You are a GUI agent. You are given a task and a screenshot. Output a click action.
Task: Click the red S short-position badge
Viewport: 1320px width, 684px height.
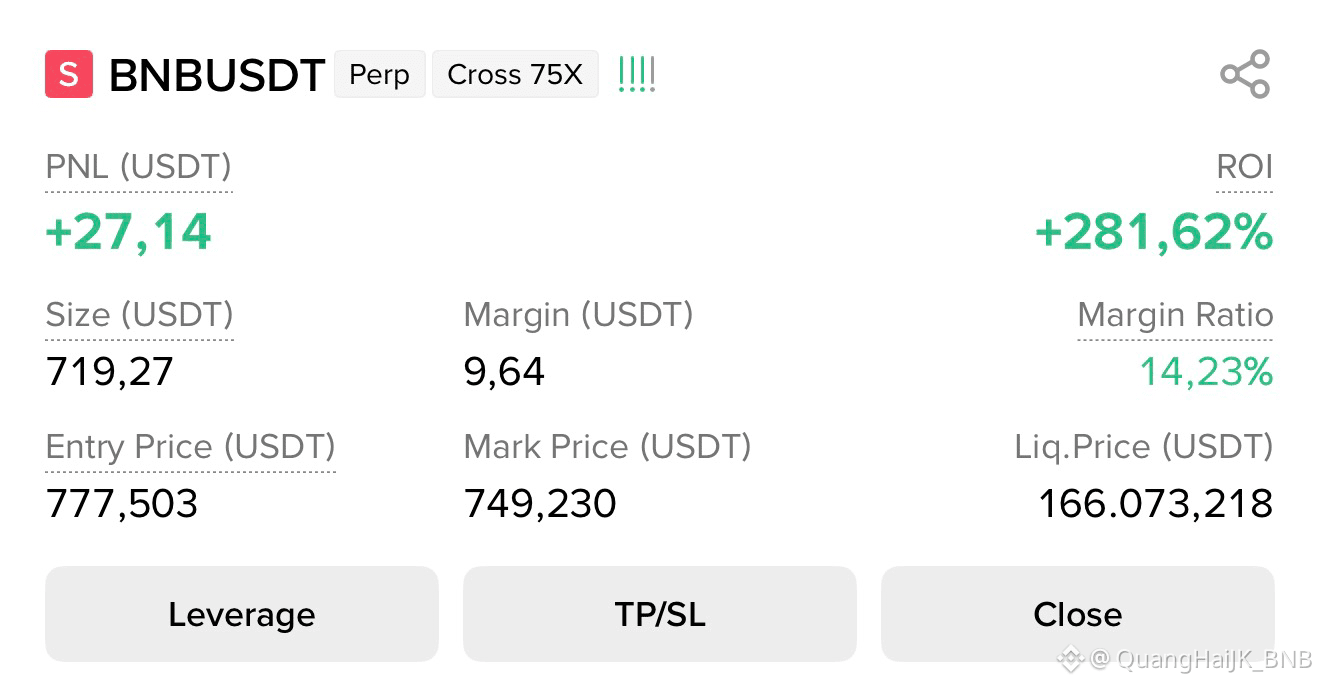click(x=69, y=74)
